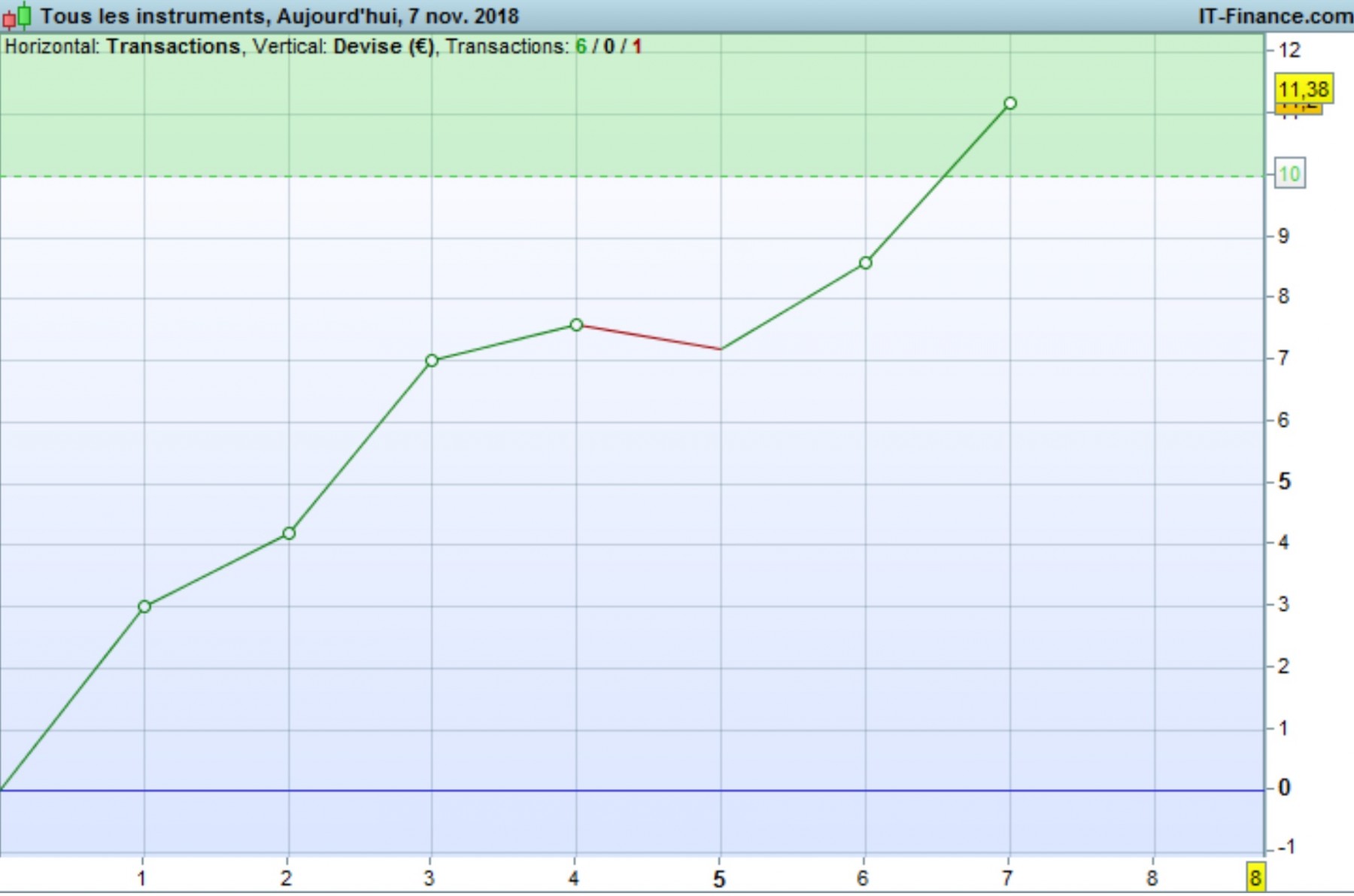Click the data point at transaction 1
The image size is (1354, 896).
tap(144, 606)
